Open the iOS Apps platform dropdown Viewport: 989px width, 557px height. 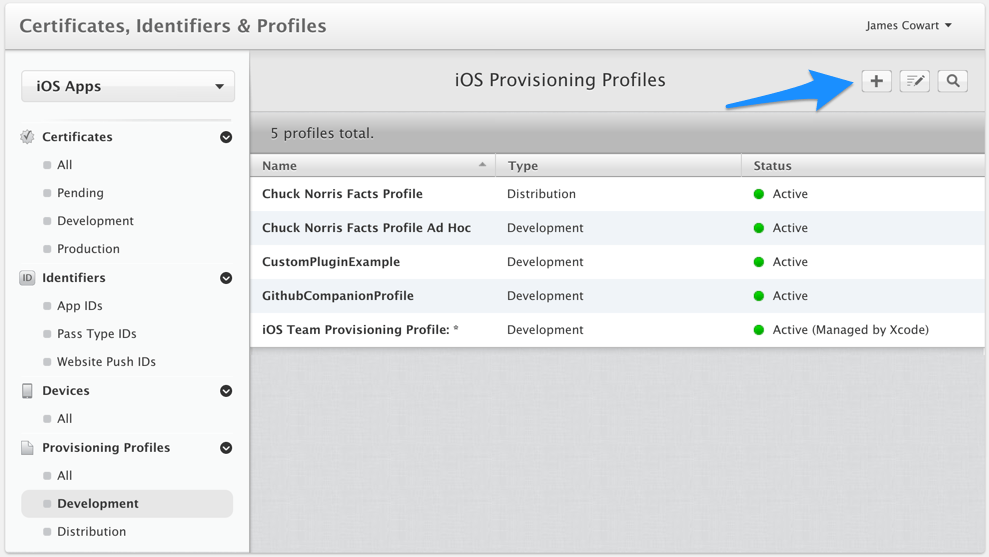pyautogui.click(x=128, y=86)
